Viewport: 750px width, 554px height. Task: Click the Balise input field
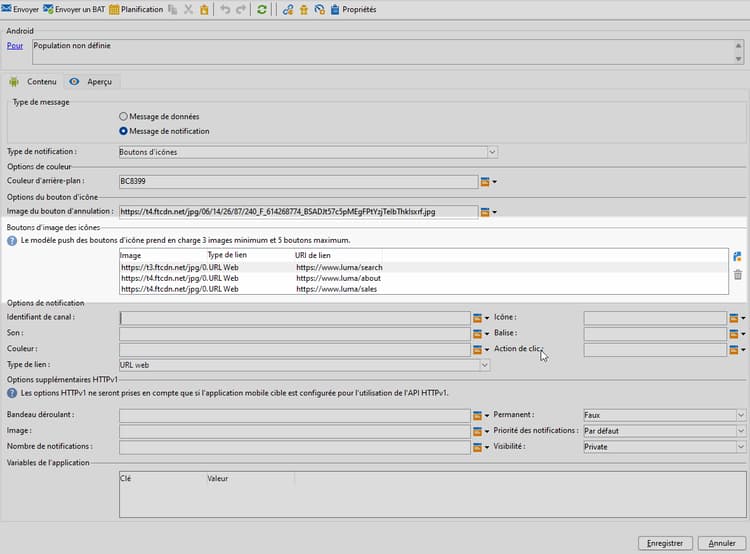tap(655, 333)
